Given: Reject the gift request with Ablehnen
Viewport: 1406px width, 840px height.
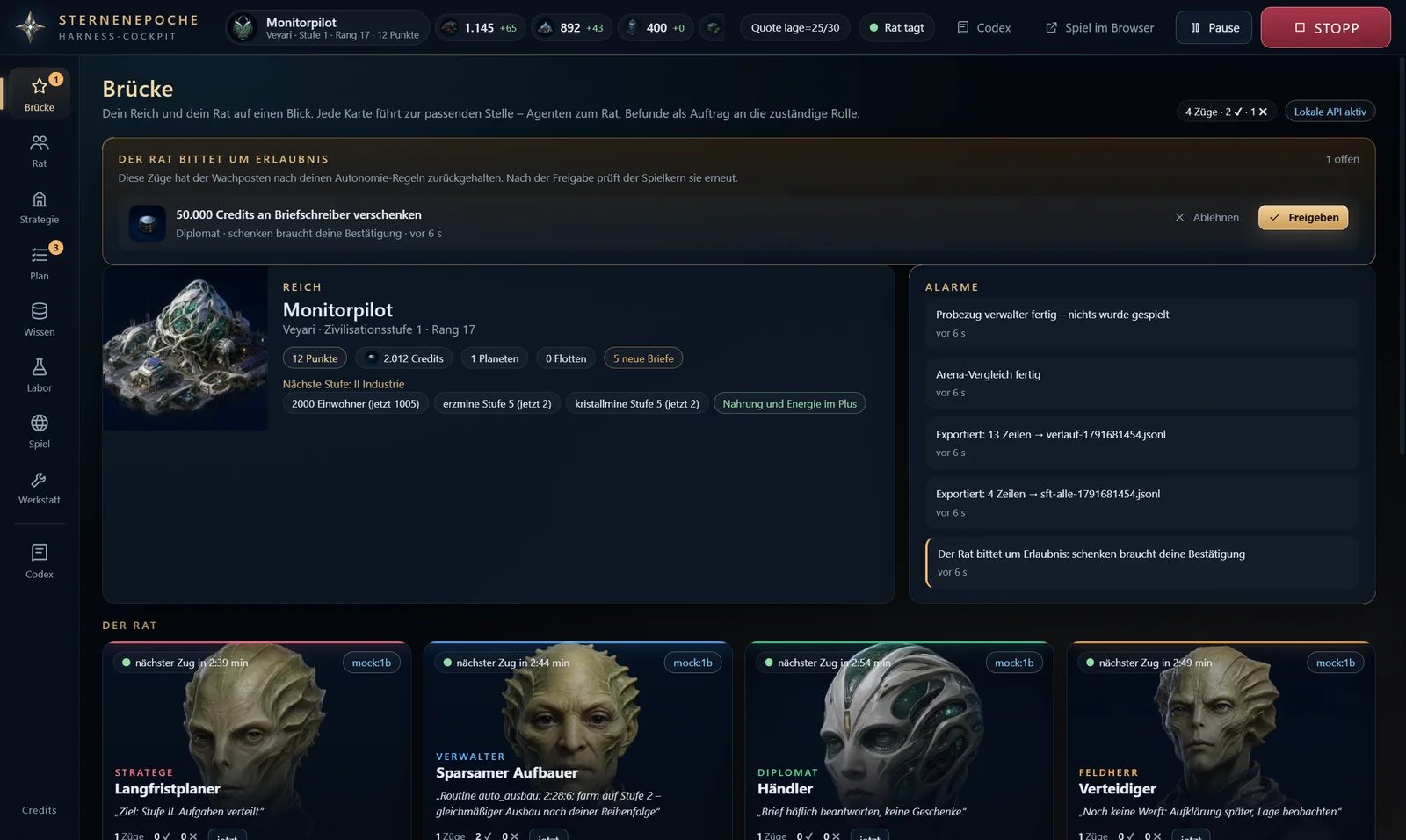Looking at the screenshot, I should 1207,217.
